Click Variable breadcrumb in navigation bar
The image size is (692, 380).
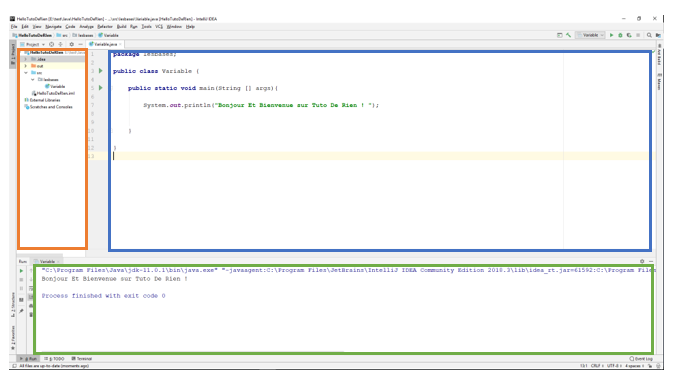(109, 35)
